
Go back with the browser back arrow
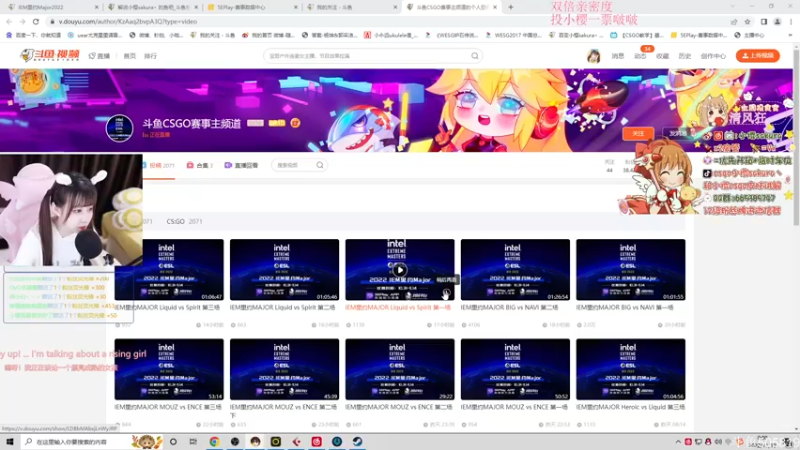9,21
